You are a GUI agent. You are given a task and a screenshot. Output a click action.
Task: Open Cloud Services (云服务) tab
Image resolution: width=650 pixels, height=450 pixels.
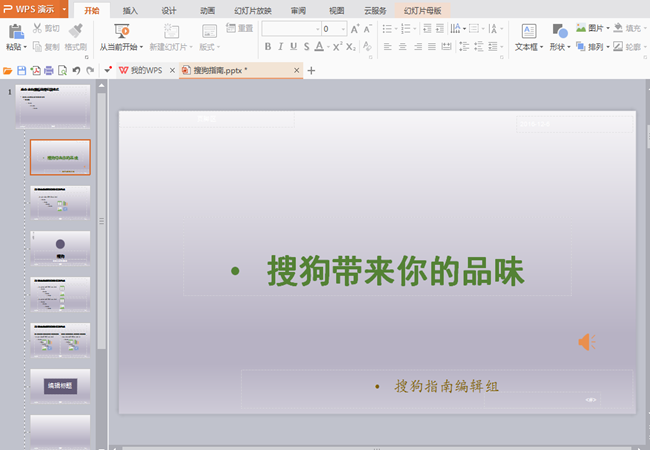tap(375, 11)
